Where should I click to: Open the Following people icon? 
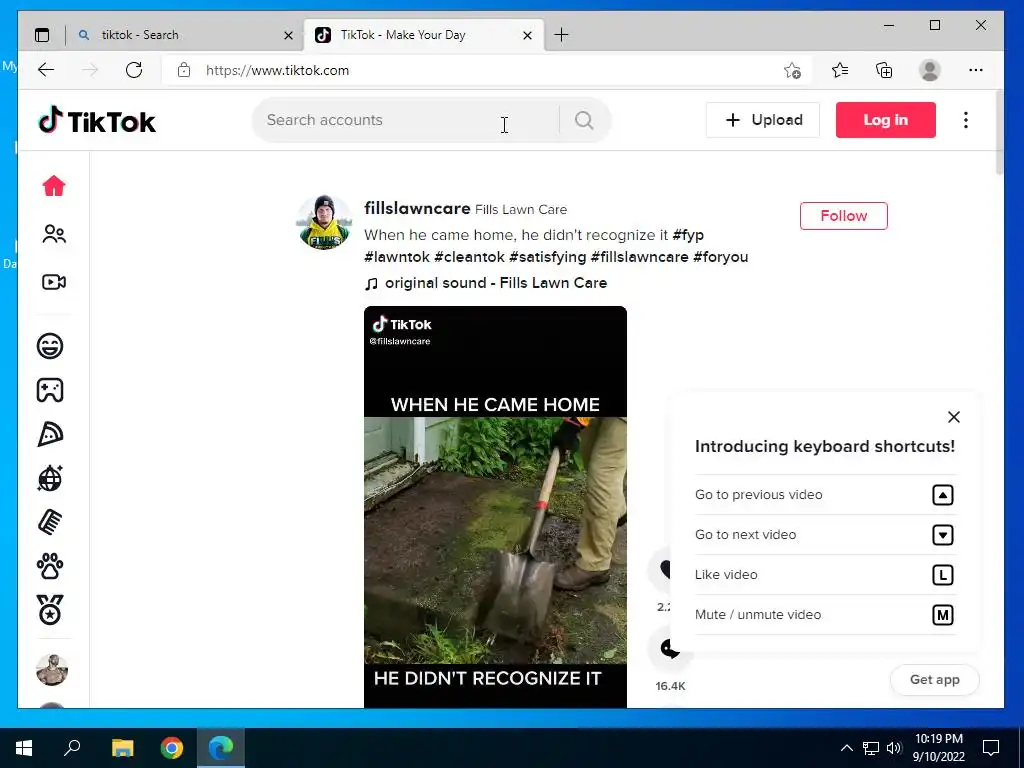(x=54, y=234)
